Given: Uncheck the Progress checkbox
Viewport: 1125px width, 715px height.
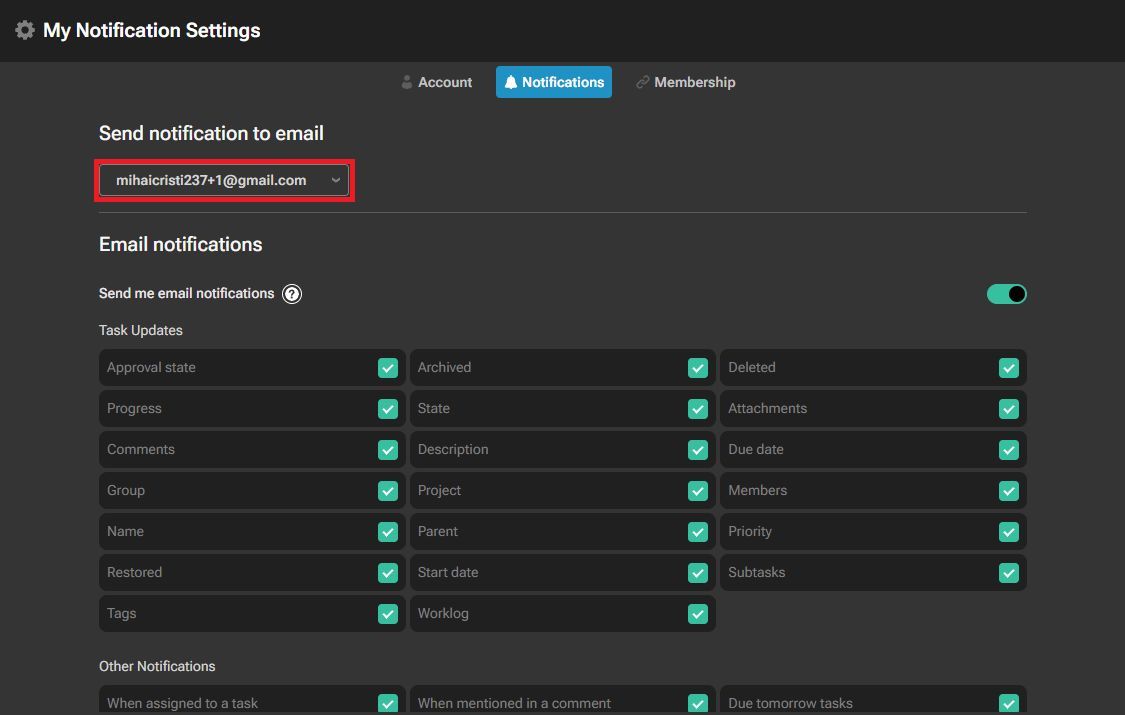Looking at the screenshot, I should tap(388, 409).
